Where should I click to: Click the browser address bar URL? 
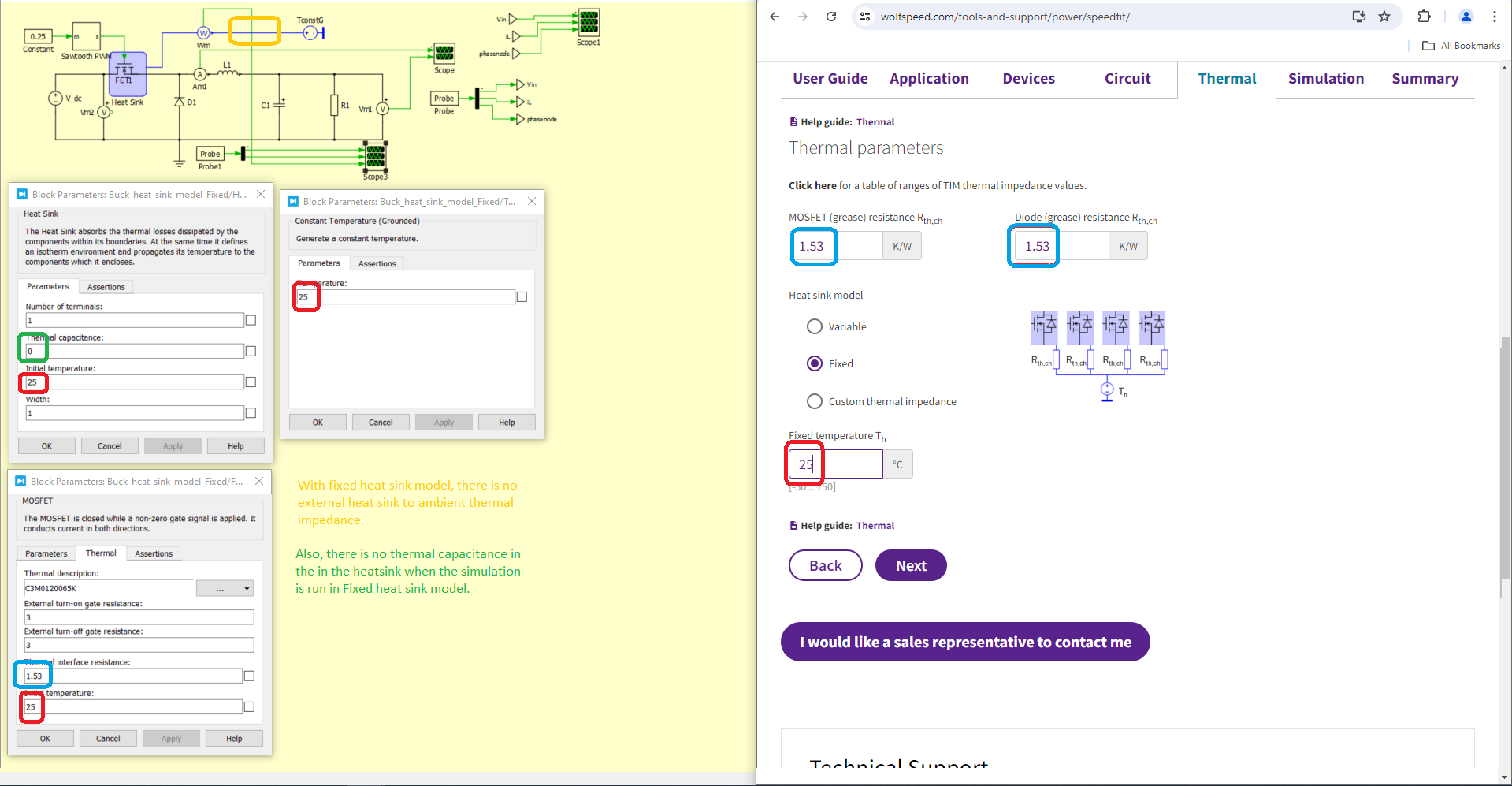click(x=1005, y=17)
